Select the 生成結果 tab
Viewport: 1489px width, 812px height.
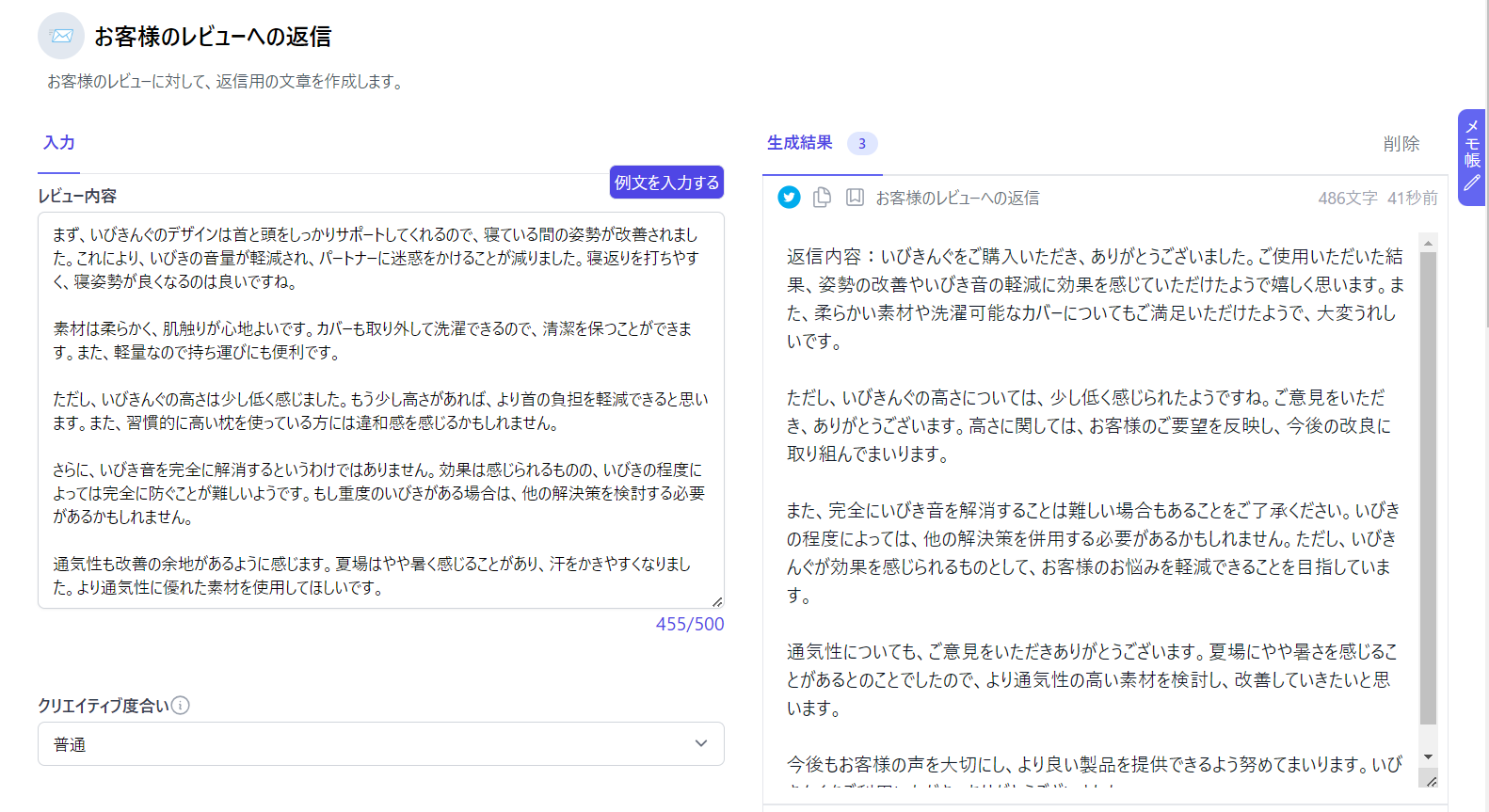[x=800, y=143]
